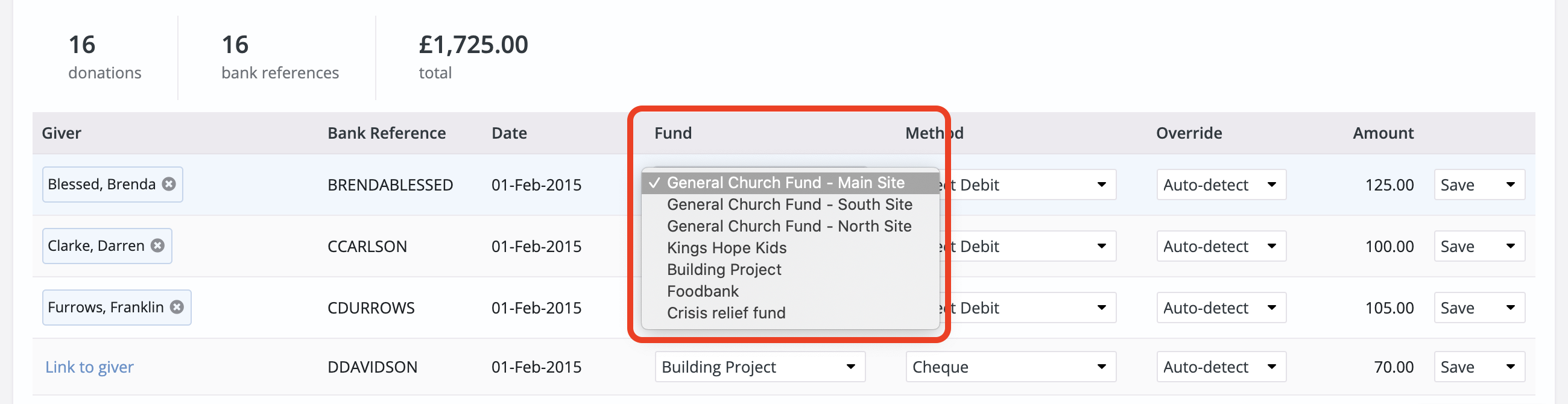Select "Building Project" from the open fund list
Screen dimensions: 1568x404
pyautogui.click(x=724, y=269)
